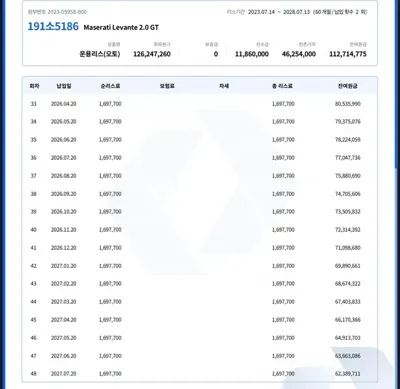Click the 납입일 column header
The image size is (400, 389).
coord(64,86)
